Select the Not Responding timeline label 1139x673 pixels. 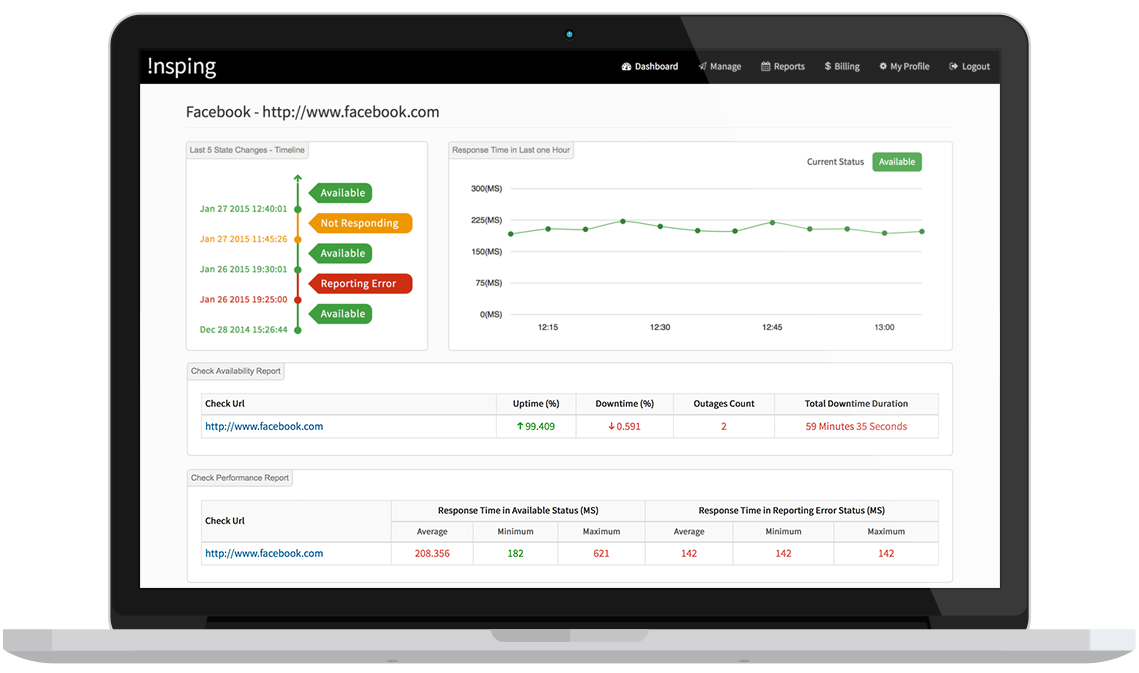pyautogui.click(x=360, y=223)
